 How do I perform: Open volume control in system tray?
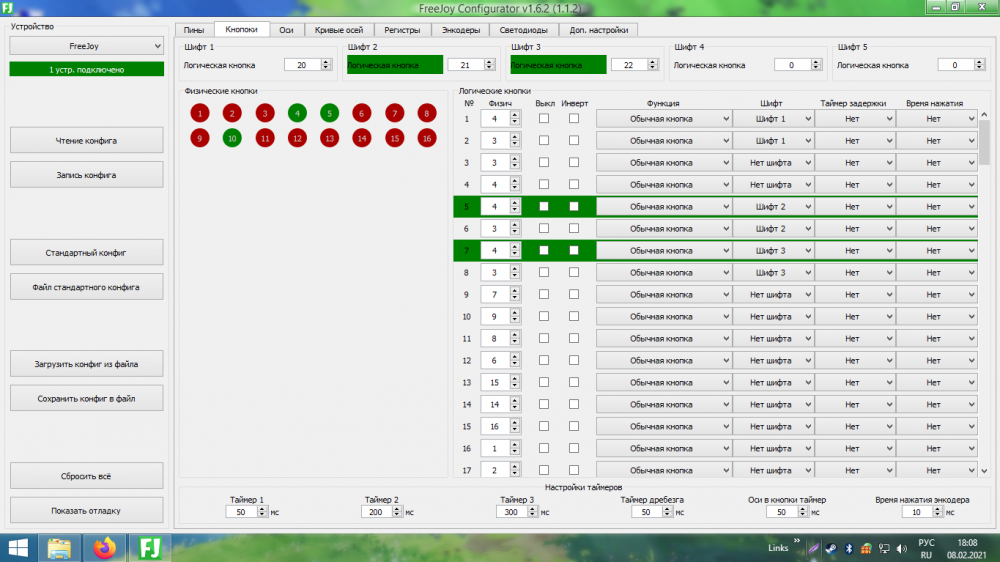click(x=902, y=549)
